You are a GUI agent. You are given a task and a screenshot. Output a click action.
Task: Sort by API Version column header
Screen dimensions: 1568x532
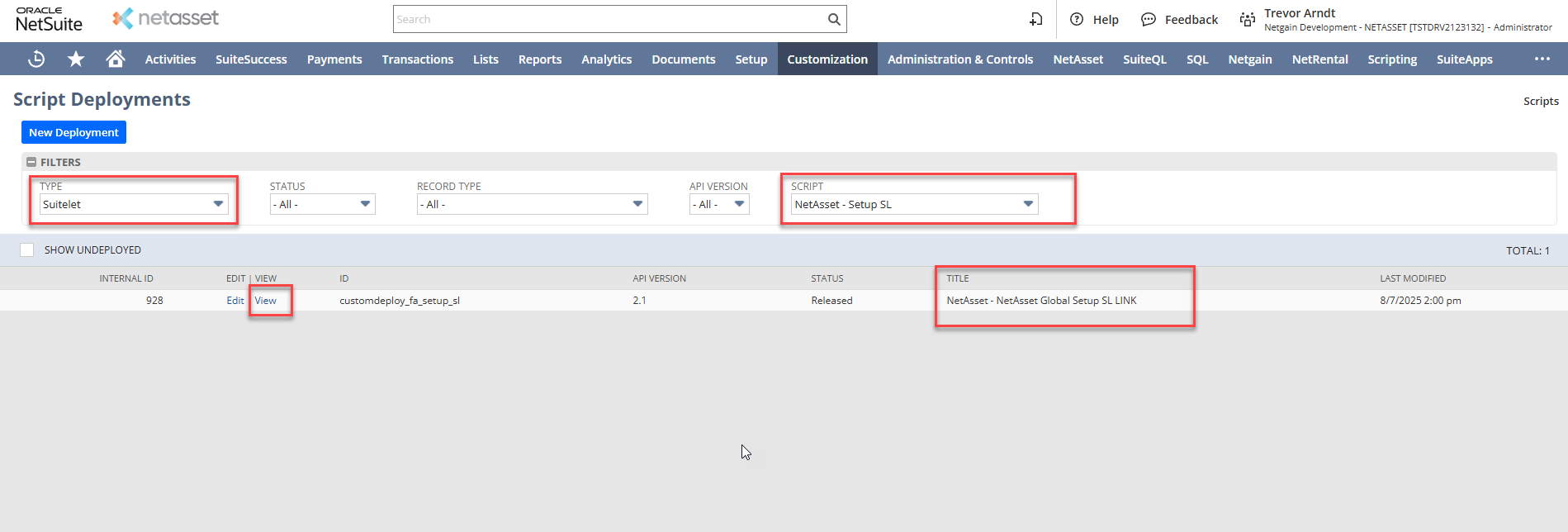[660, 278]
